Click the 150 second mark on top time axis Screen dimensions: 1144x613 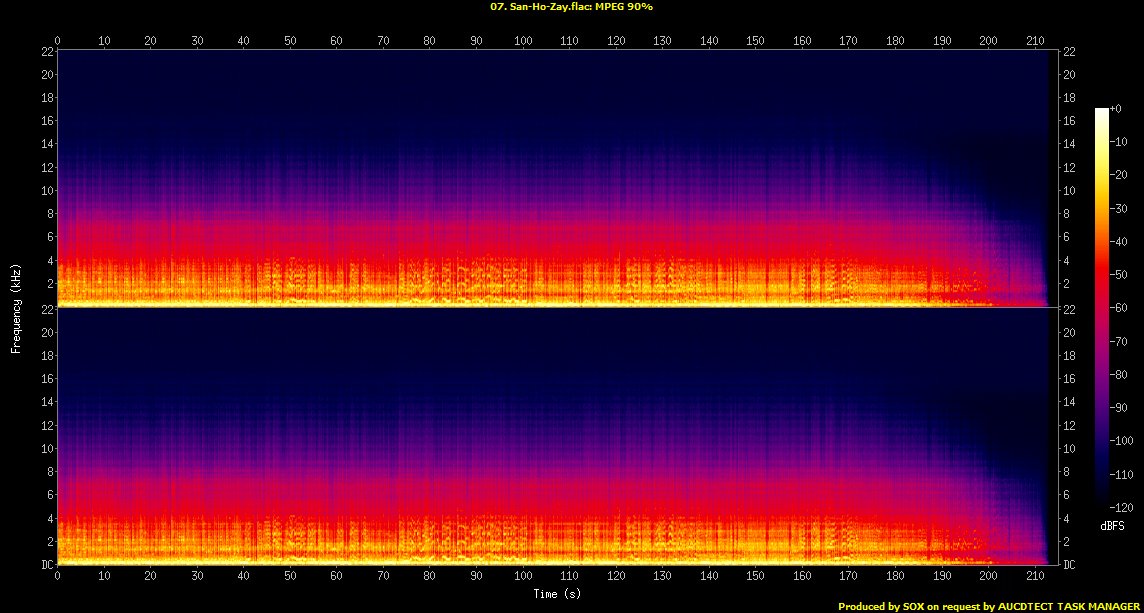(755, 41)
